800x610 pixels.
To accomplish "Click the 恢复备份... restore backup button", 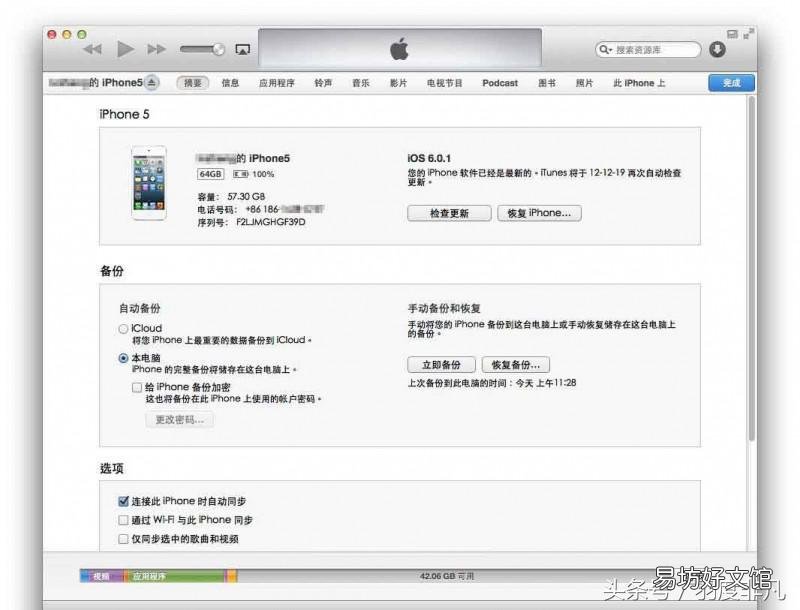I will click(x=516, y=365).
